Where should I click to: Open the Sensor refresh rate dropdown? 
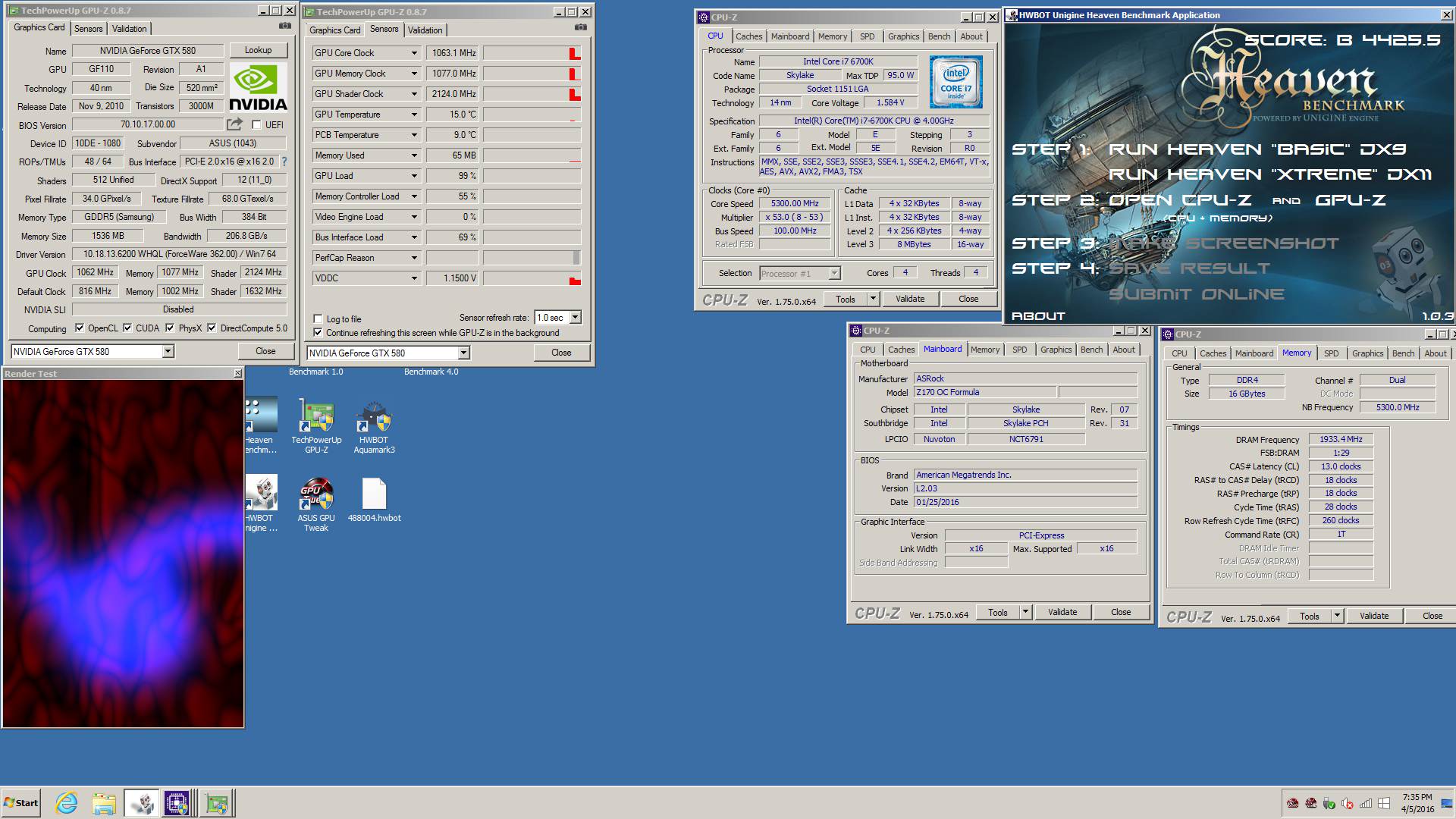[575, 317]
